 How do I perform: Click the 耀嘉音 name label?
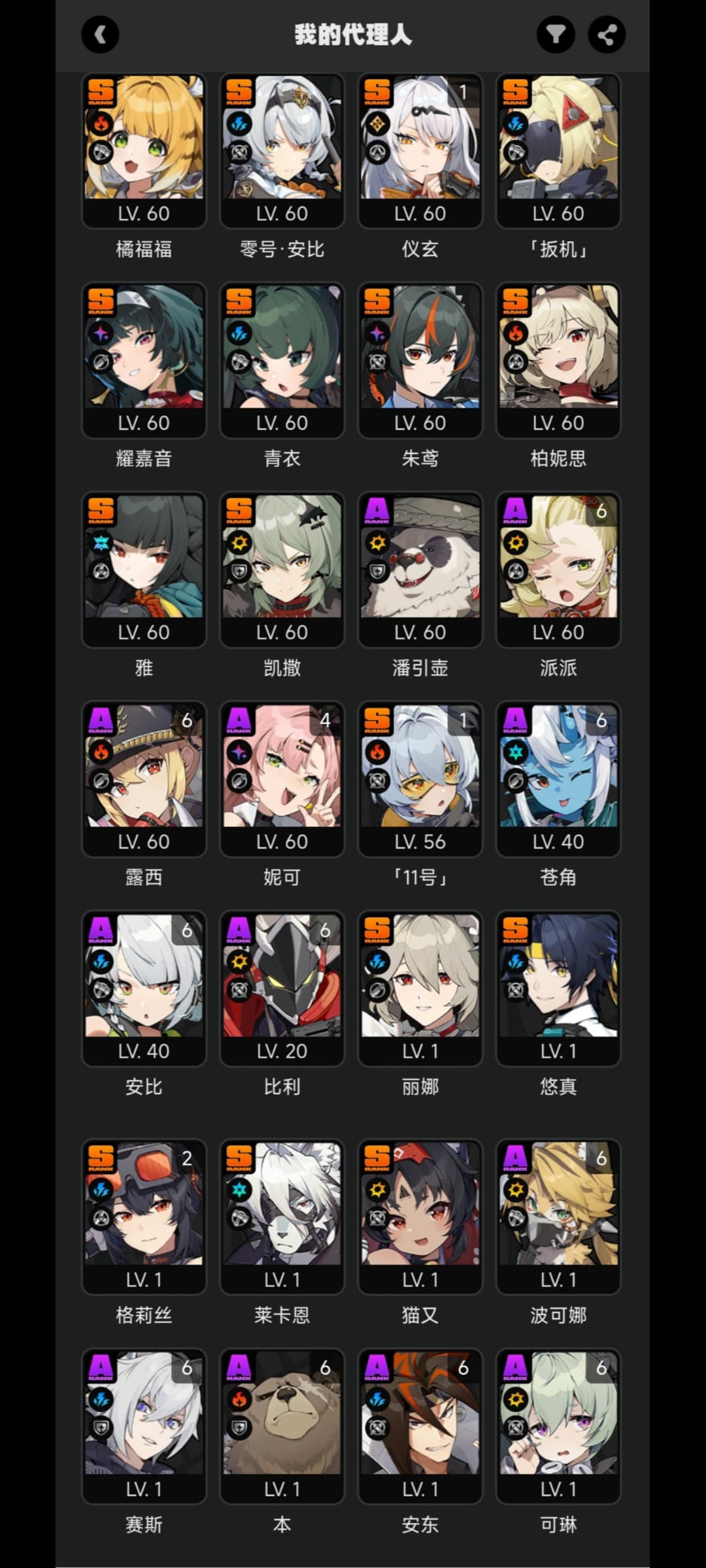[x=144, y=458]
